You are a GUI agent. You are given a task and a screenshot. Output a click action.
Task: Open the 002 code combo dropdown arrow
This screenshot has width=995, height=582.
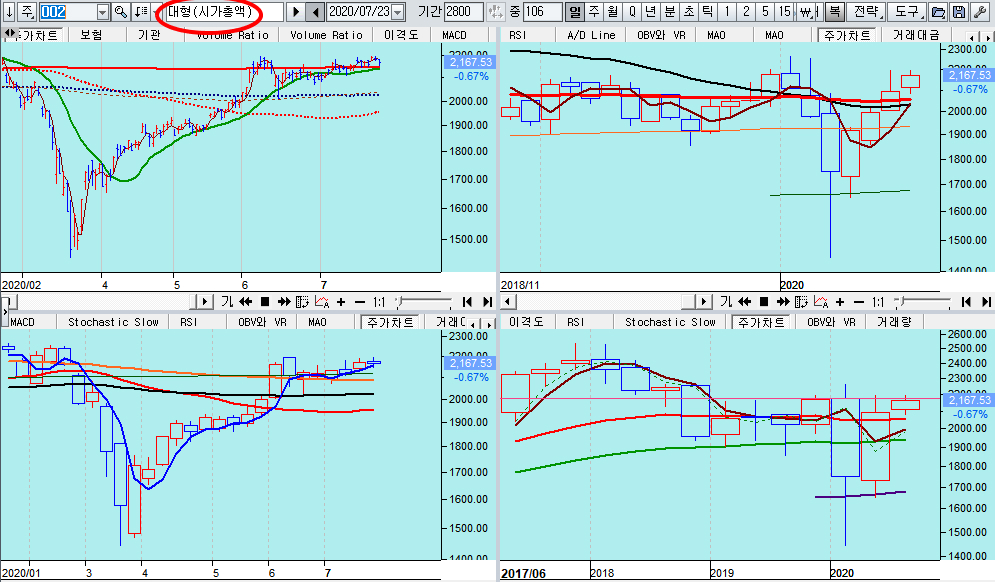pos(103,12)
